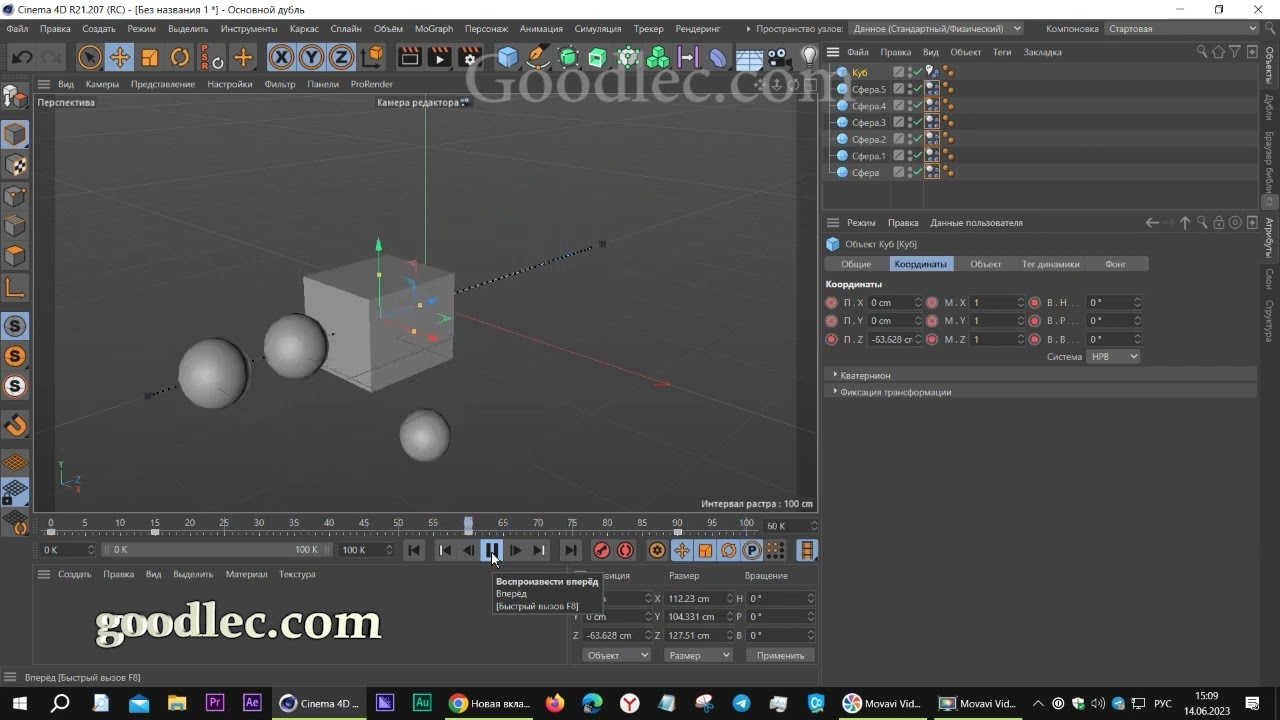
Task: Toggle Autokeying red circle icon
Action: click(x=626, y=550)
